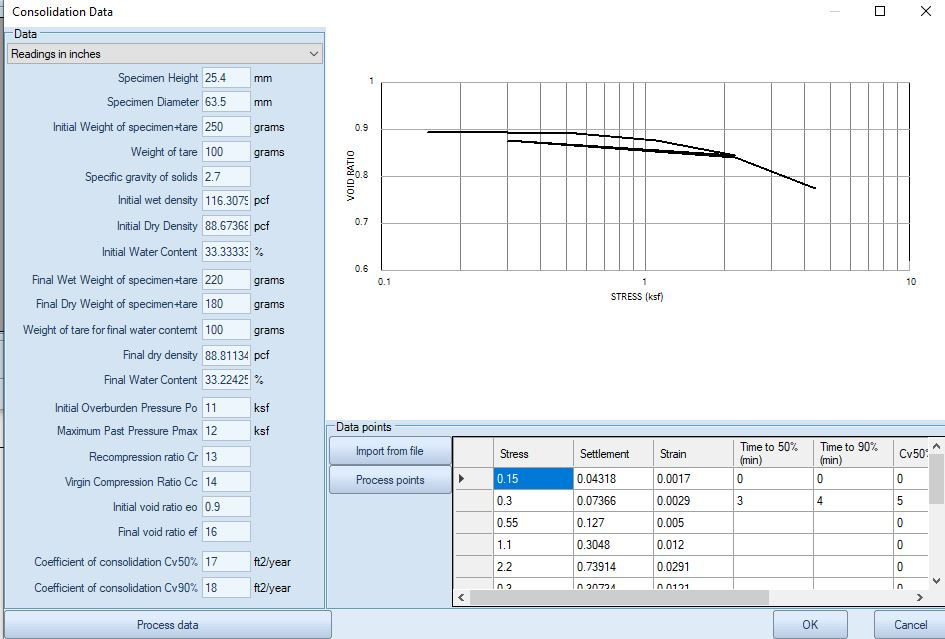Edit the Maximum Past Pressure Pmax field
The height and width of the screenshot is (639, 945).
[226, 431]
